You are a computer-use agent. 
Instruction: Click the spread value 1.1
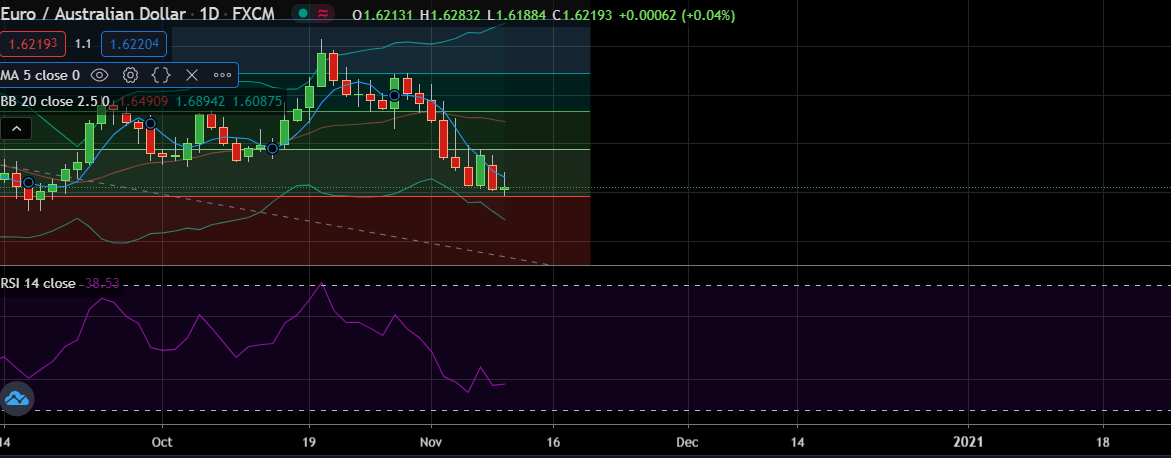[84, 44]
